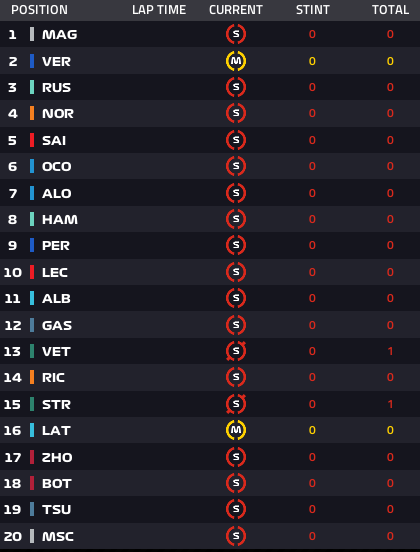Click VER's yellow stint lap count

coord(312,61)
